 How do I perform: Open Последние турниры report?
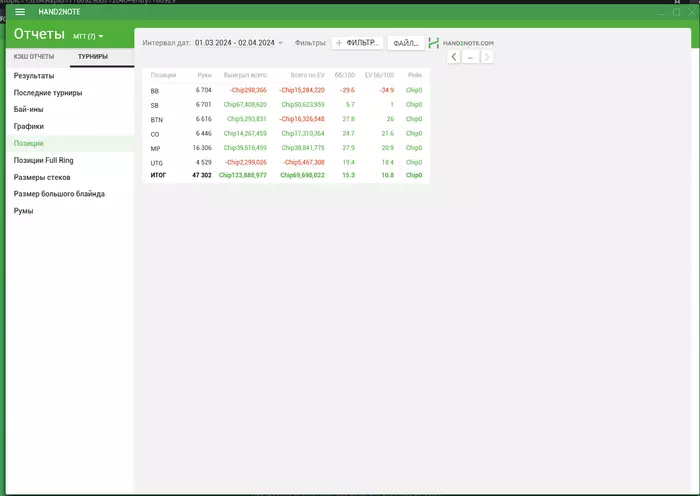pos(48,93)
